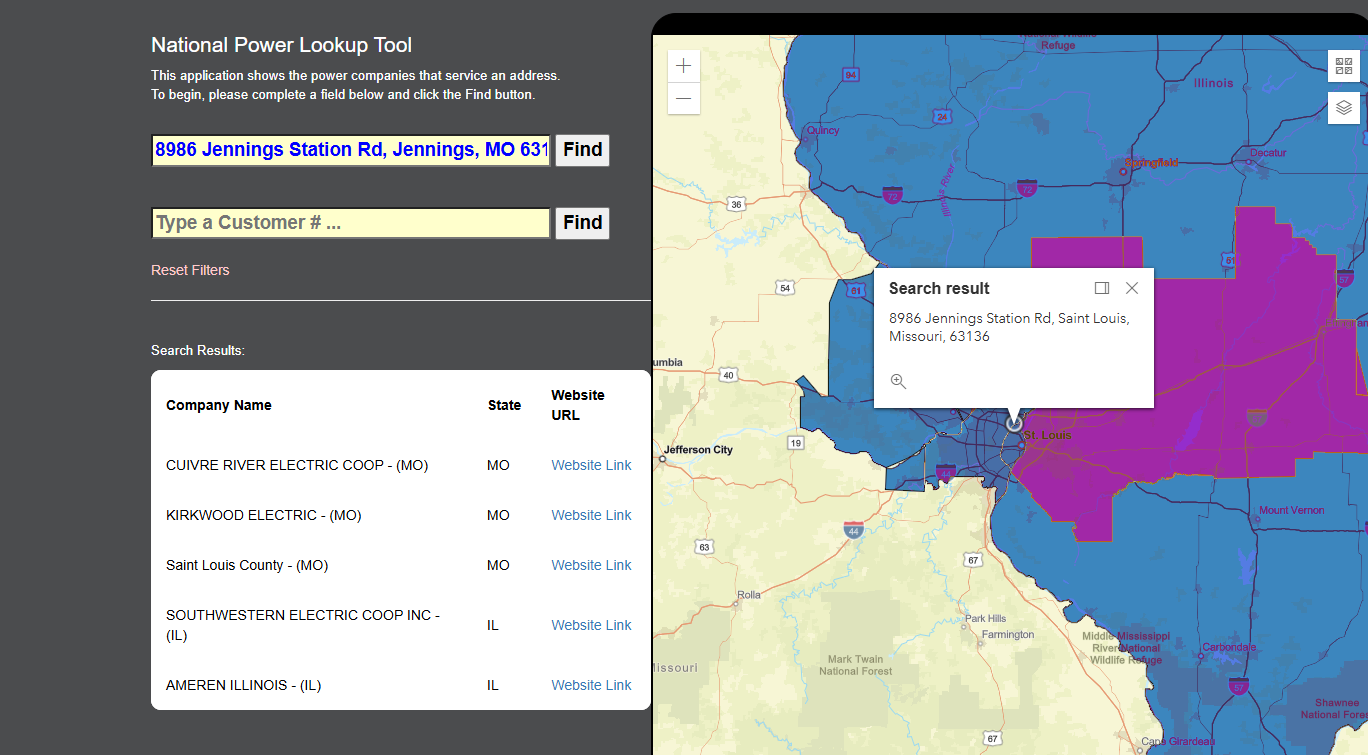Image resolution: width=1368 pixels, height=755 pixels.
Task: Zoom to the search result location
Action: tap(898, 381)
